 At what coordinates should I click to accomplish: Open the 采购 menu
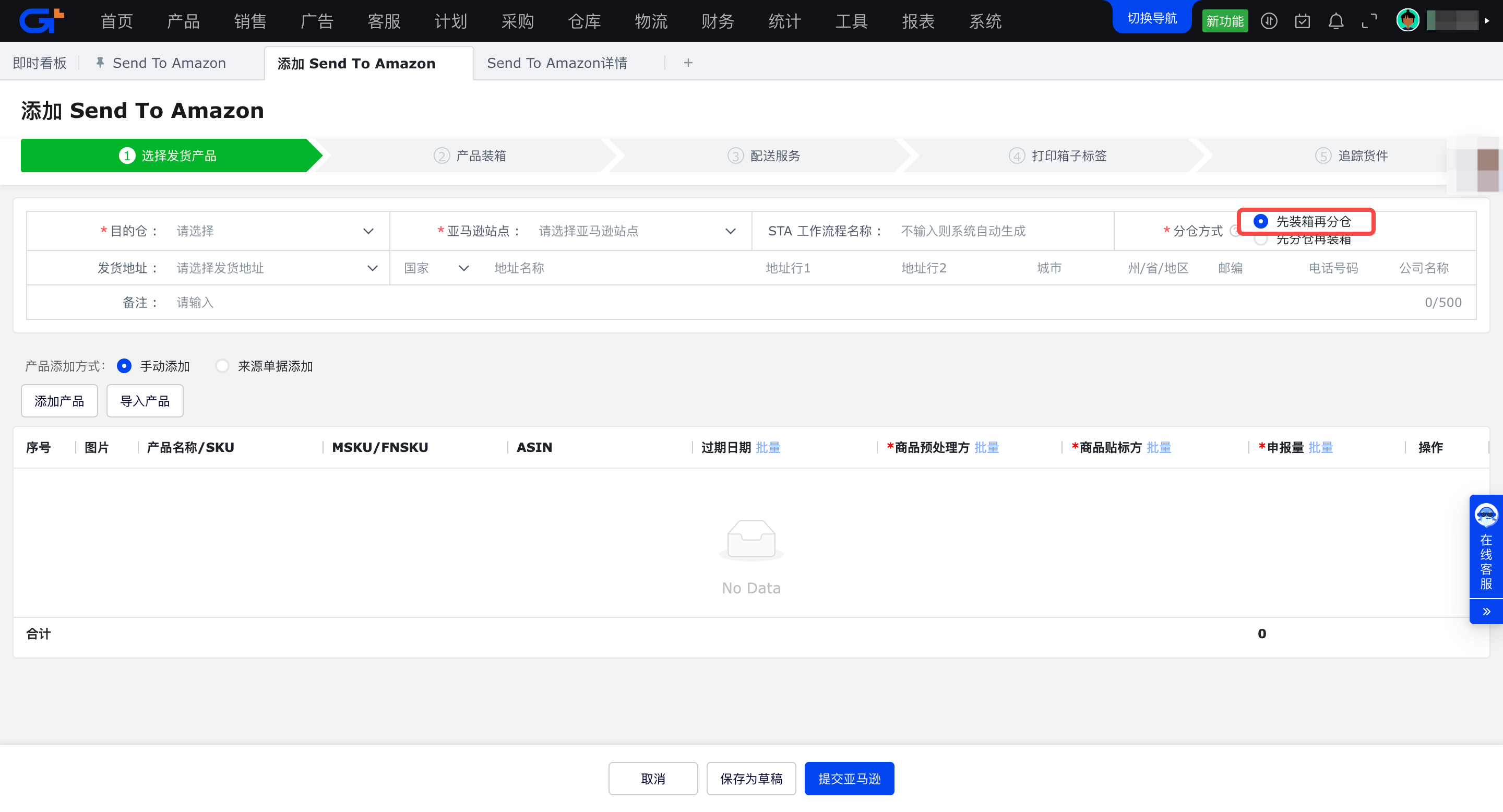click(518, 21)
